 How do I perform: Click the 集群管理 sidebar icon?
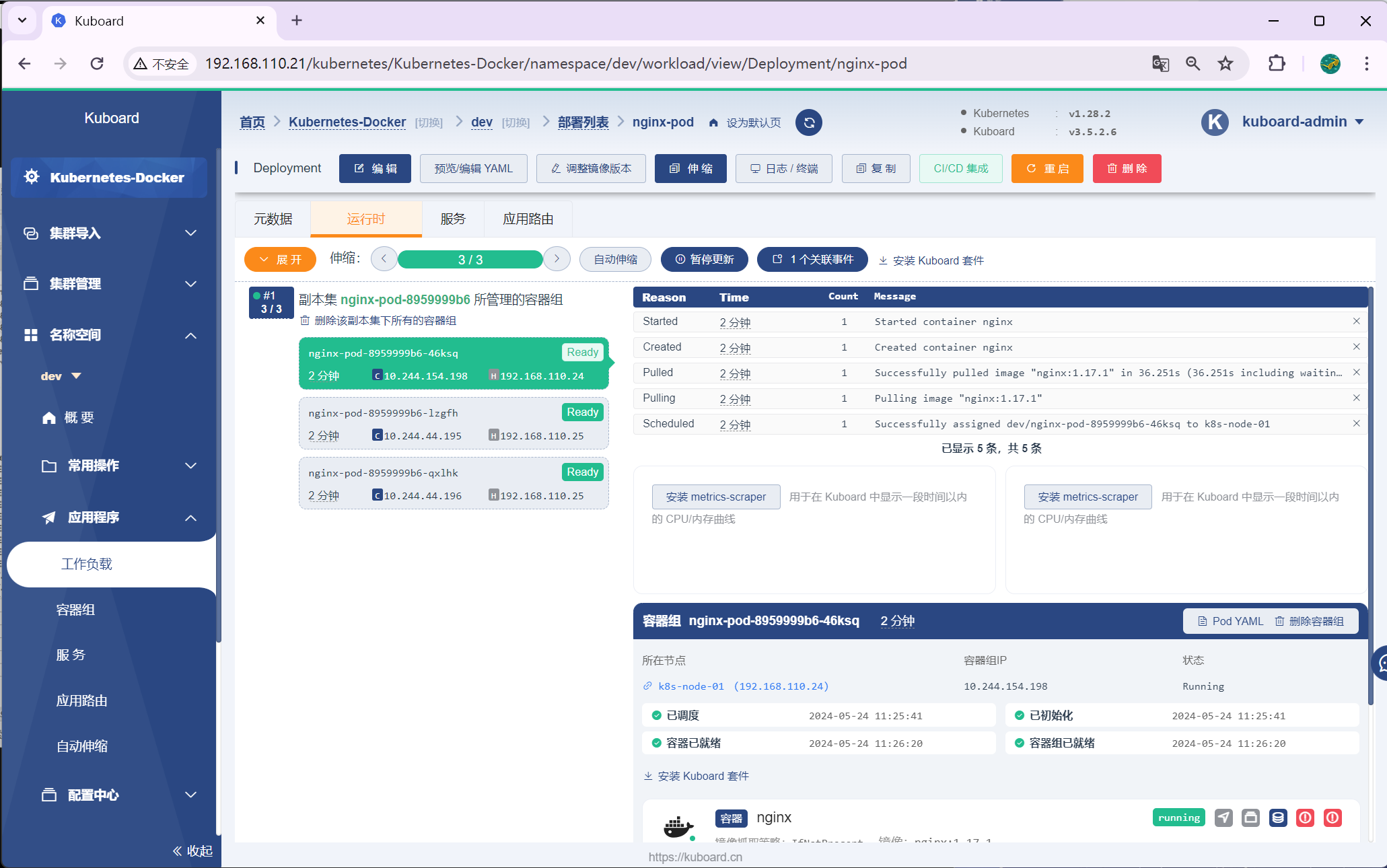tap(31, 284)
